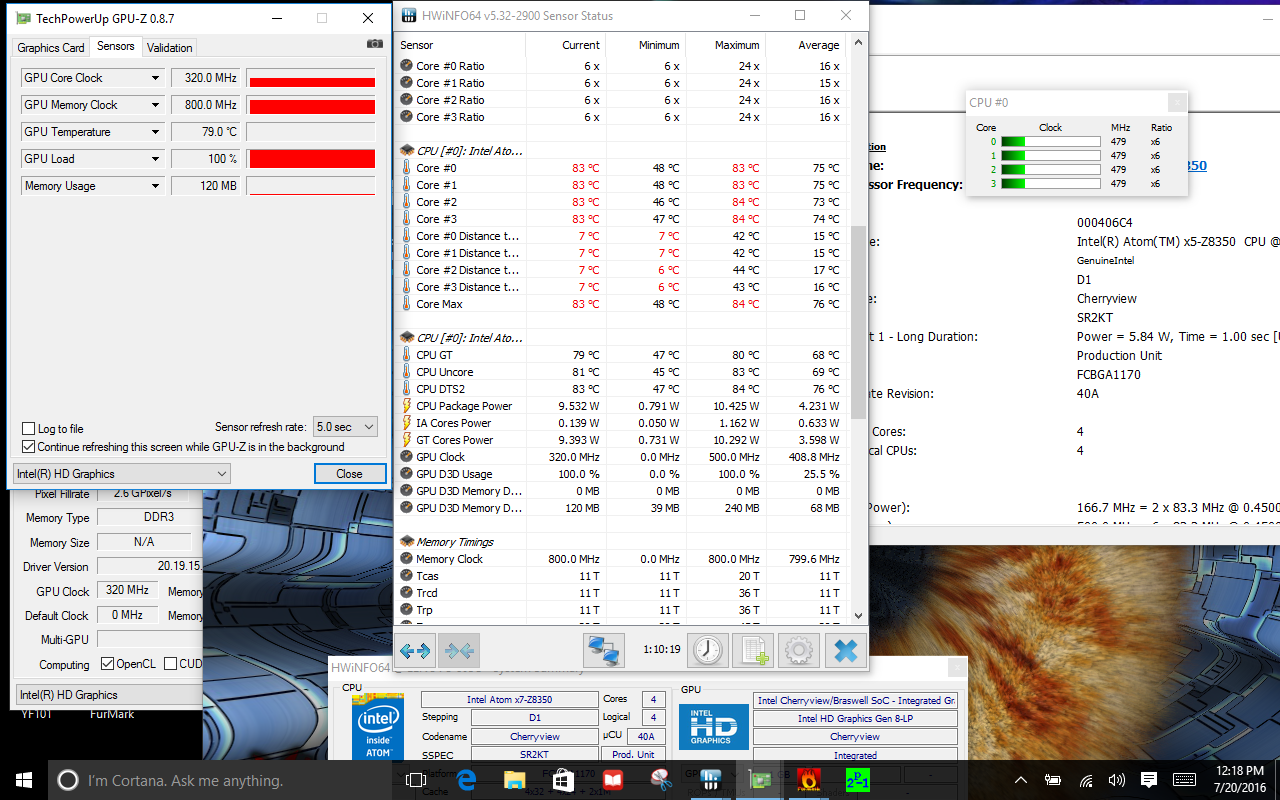The width and height of the screenshot is (1280, 800).
Task: Select the CPU Package Power sensor row
Action: click(622, 406)
